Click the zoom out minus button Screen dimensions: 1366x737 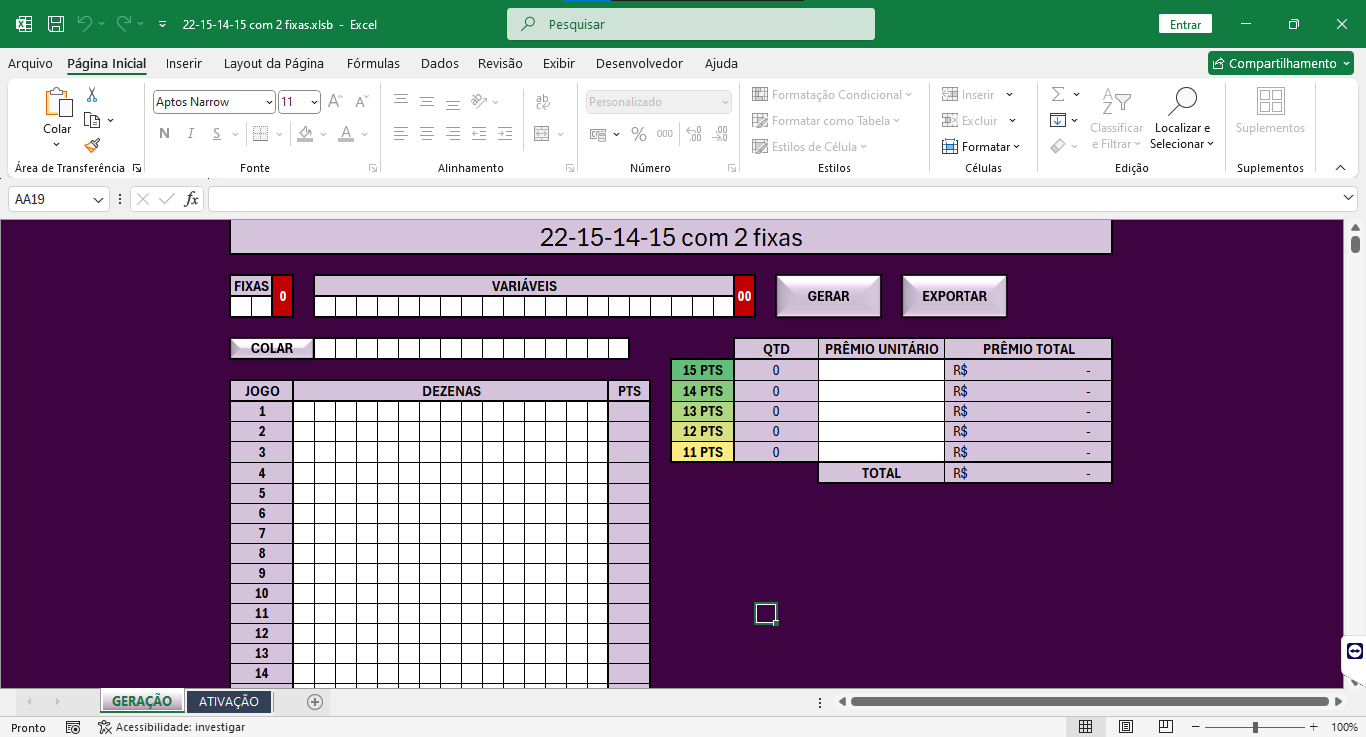[1195, 727]
